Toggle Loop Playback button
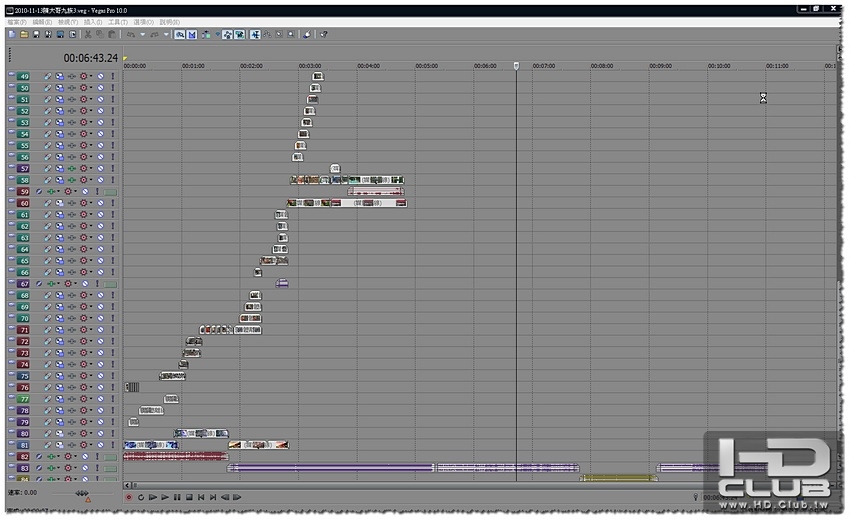The image size is (850, 520). click(x=141, y=497)
